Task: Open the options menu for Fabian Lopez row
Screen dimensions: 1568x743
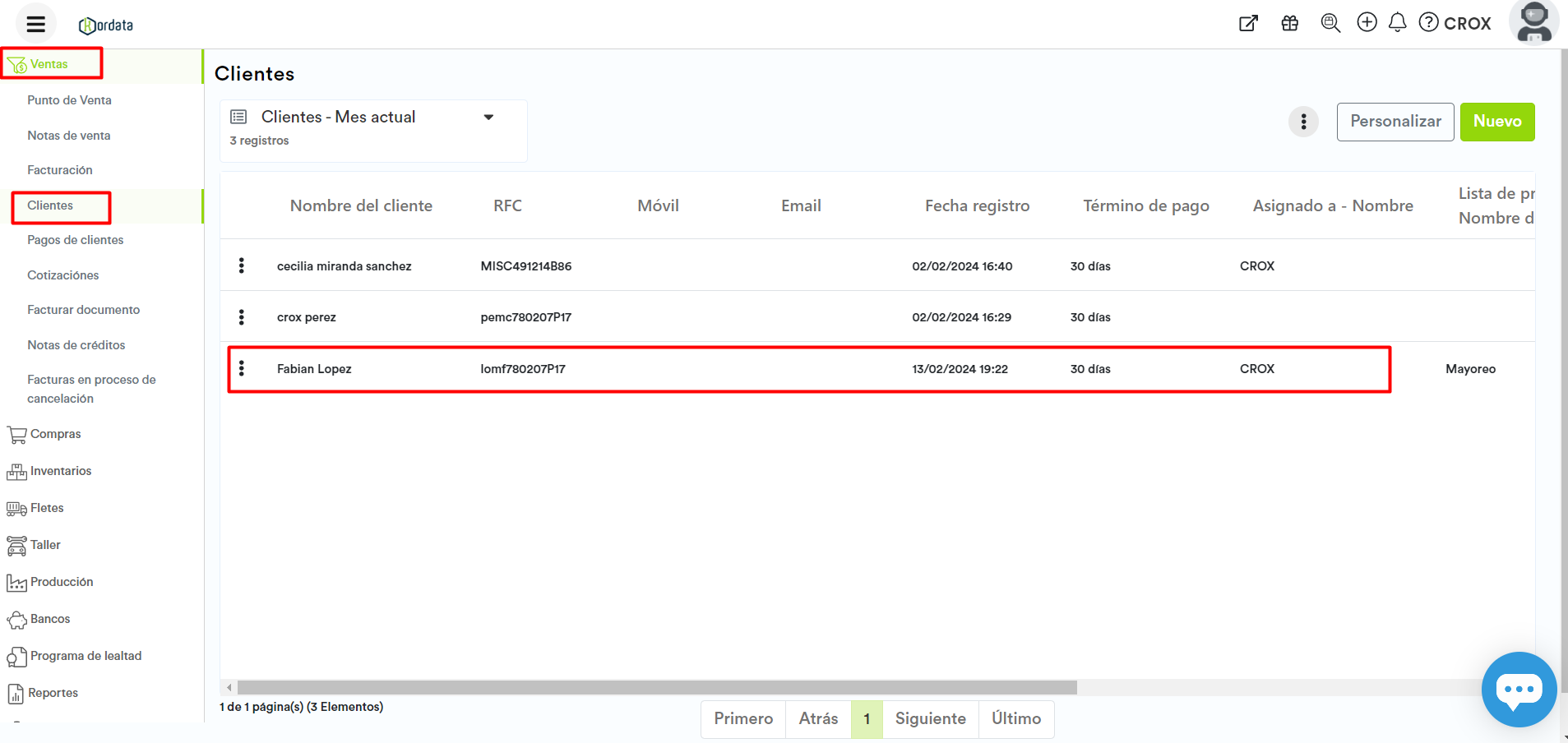Action: tap(242, 368)
